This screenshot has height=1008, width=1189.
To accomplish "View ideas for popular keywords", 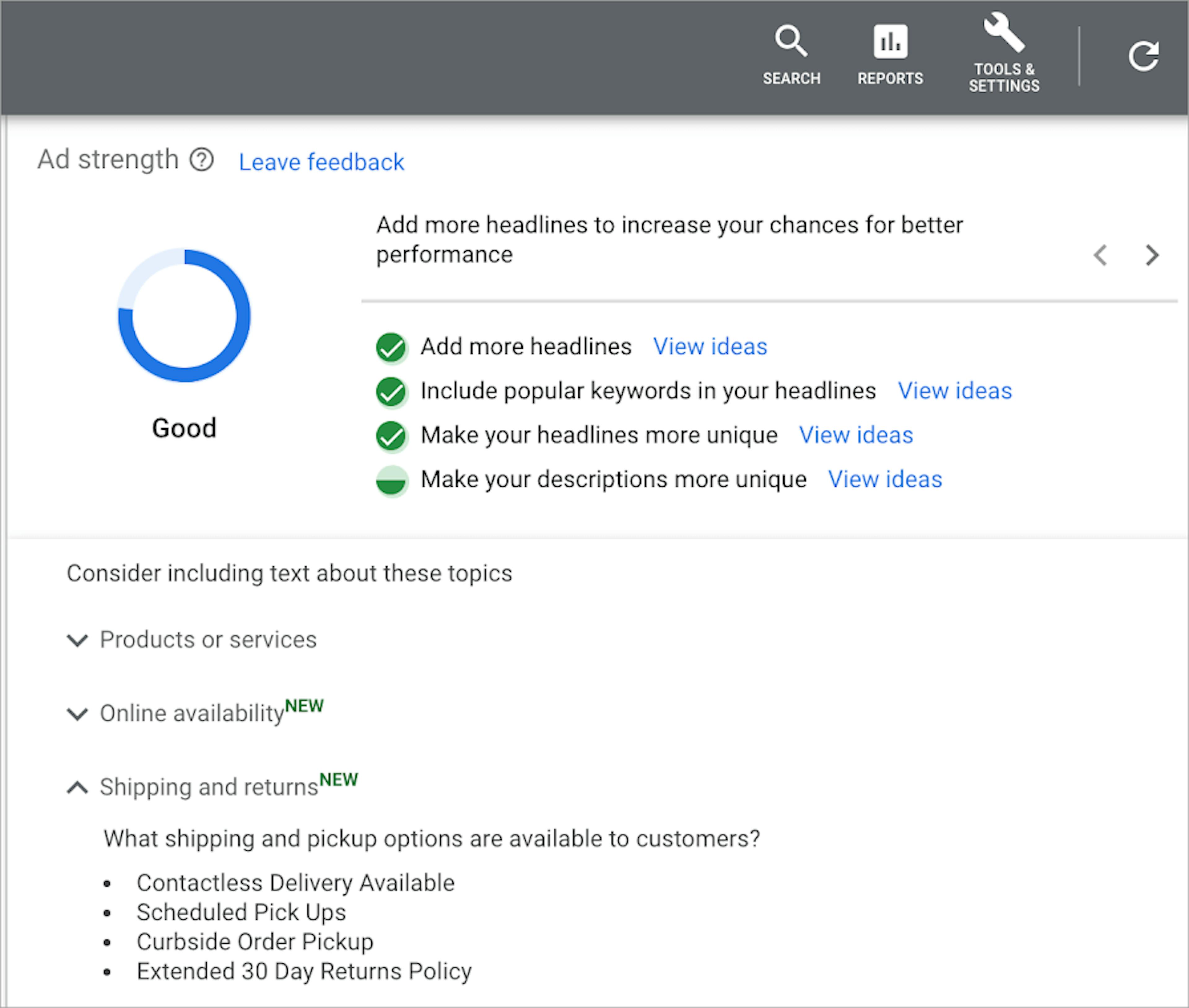I will (x=955, y=391).
